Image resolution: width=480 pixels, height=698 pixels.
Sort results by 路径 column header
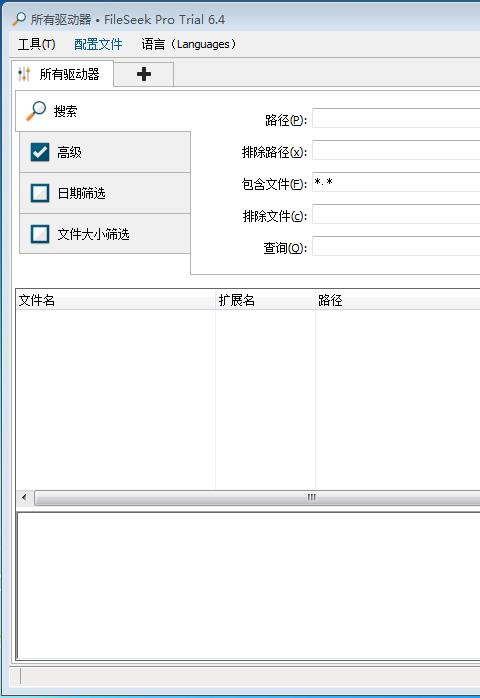click(x=398, y=300)
